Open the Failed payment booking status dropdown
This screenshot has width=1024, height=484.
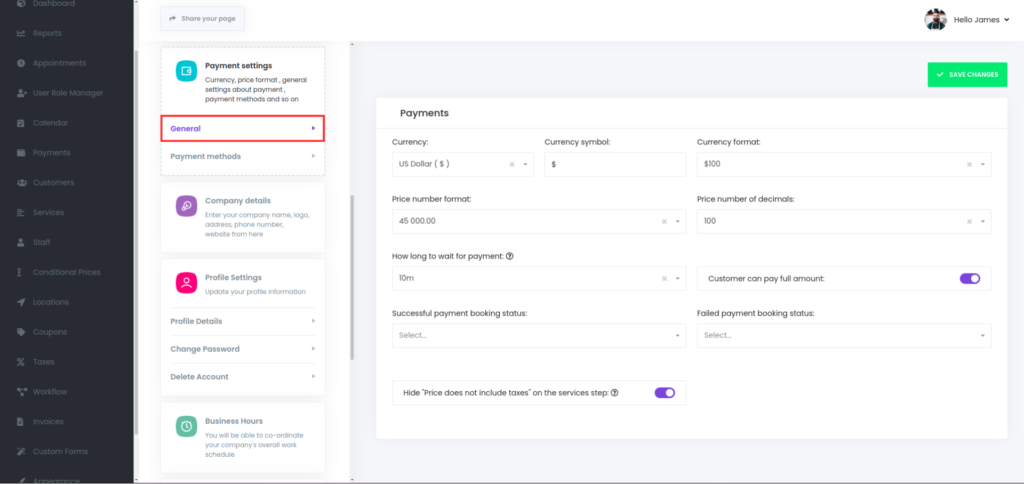click(x=843, y=335)
